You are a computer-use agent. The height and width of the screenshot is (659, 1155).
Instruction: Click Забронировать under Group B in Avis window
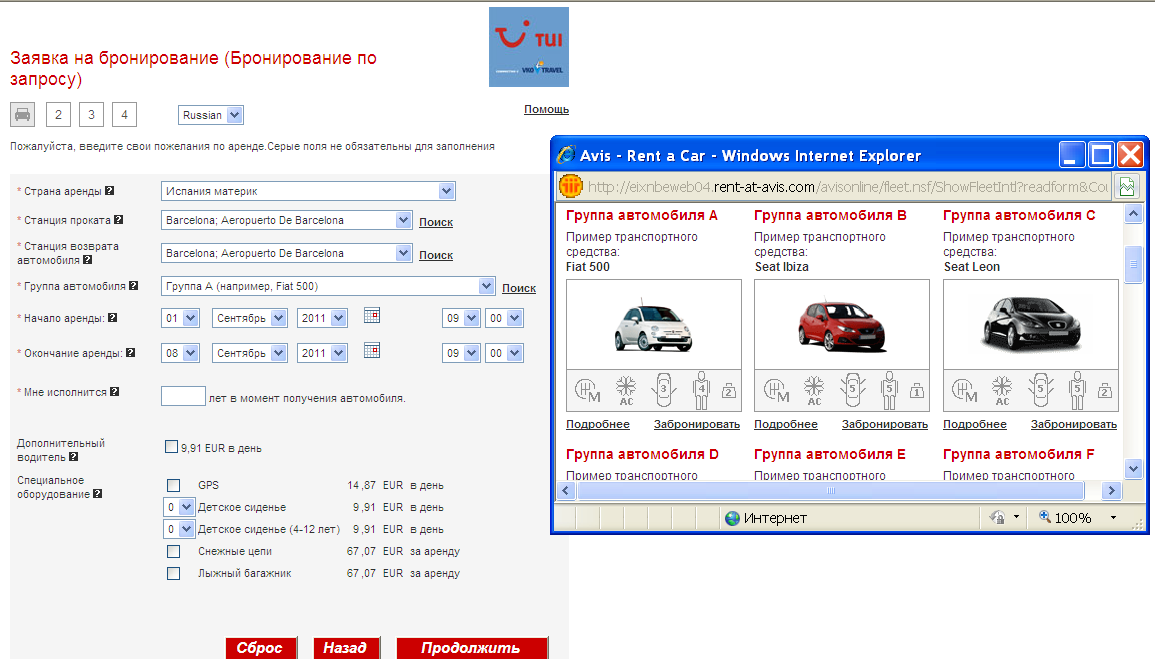point(885,424)
